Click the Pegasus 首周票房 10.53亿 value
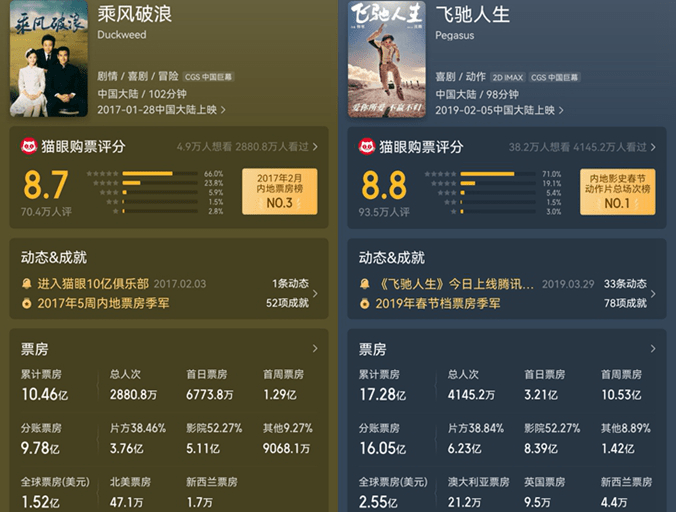This screenshot has height=512, width=676. coord(621,395)
